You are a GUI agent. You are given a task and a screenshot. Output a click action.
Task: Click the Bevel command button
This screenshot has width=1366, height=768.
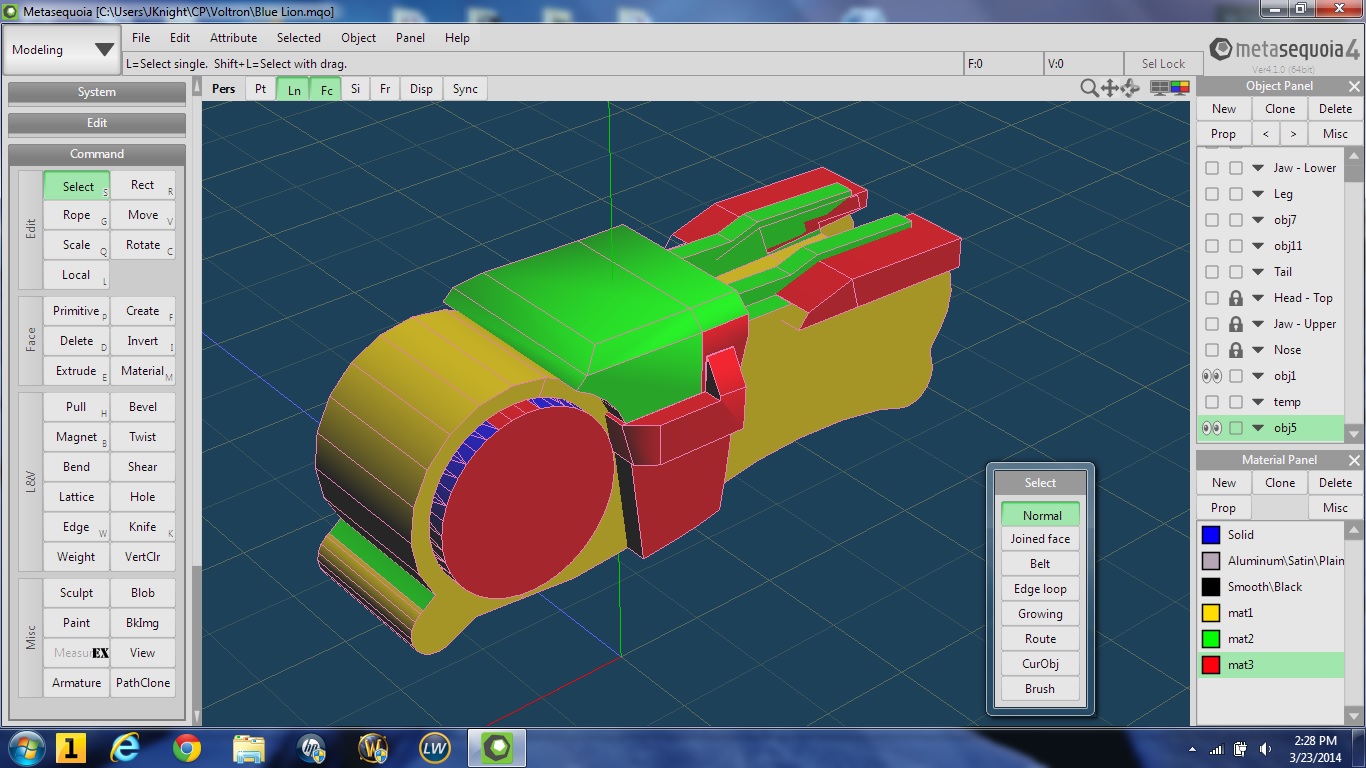click(x=143, y=407)
